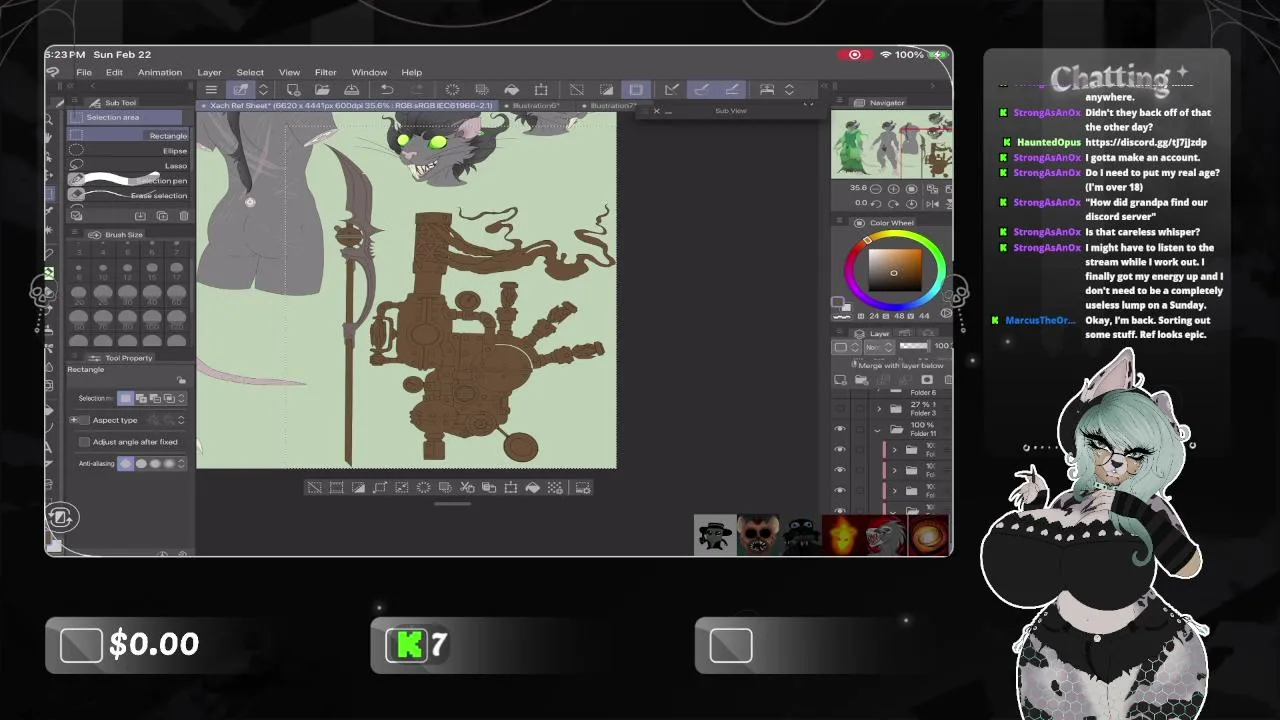This screenshot has width=1280, height=720.
Task: Click Deselect icon in the top command bar
Action: pos(577,90)
